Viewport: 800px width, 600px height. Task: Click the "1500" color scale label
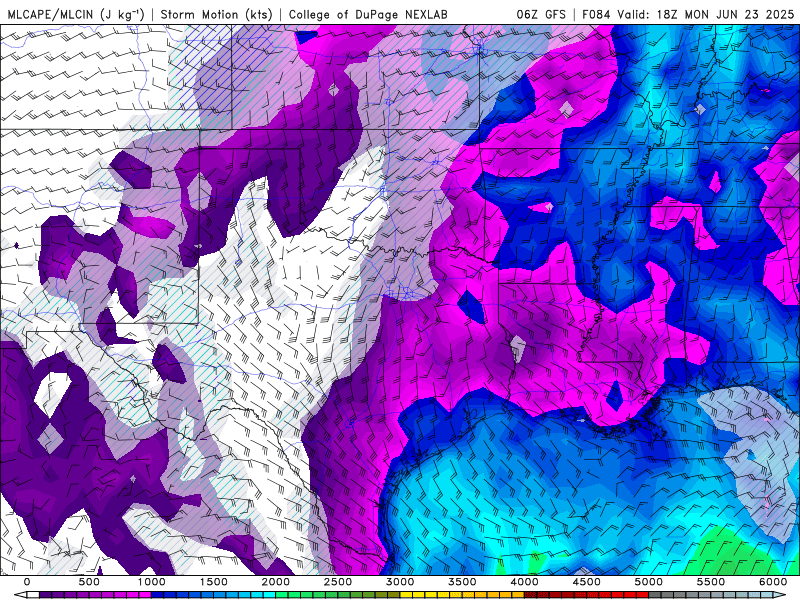pyautogui.click(x=213, y=582)
